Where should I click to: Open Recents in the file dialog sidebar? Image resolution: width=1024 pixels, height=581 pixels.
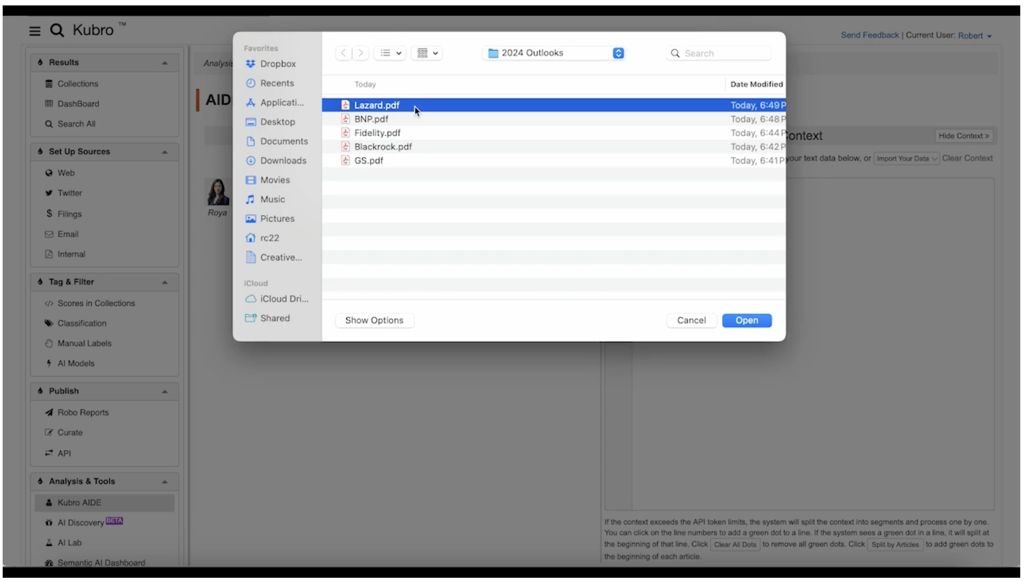[x=270, y=84]
